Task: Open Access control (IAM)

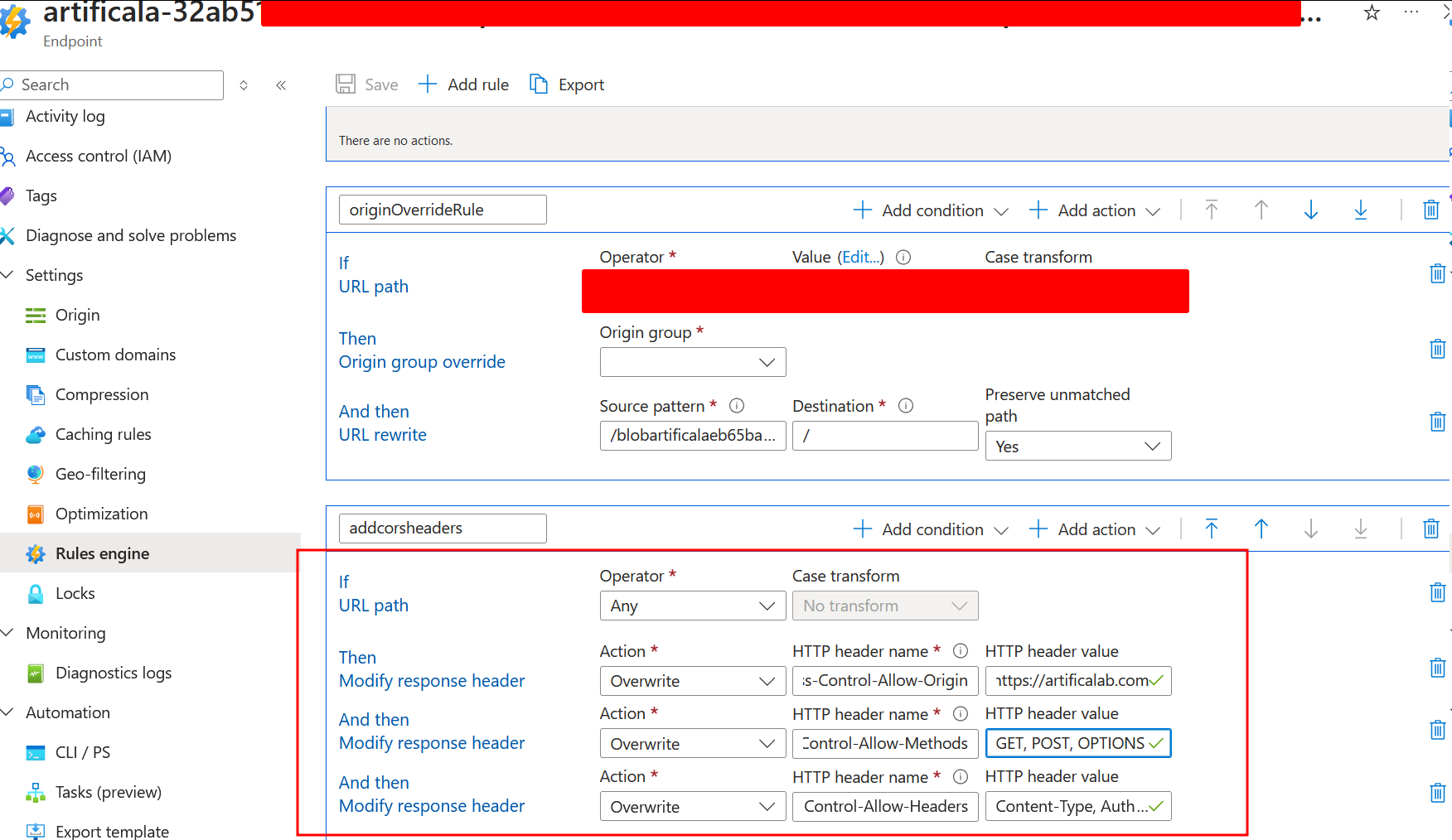Action: pyautogui.click(x=99, y=157)
